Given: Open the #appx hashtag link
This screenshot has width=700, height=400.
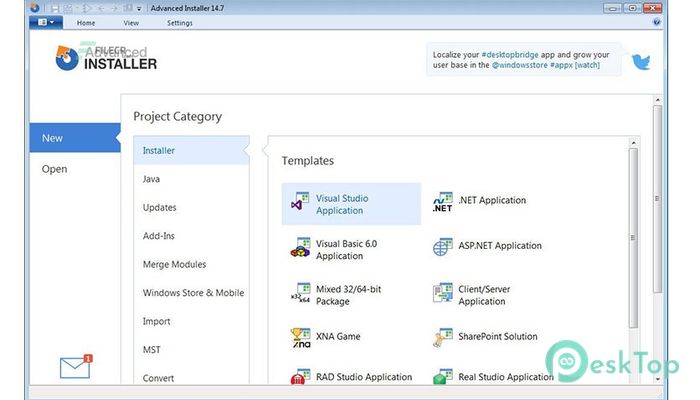Looking at the screenshot, I should [x=561, y=65].
